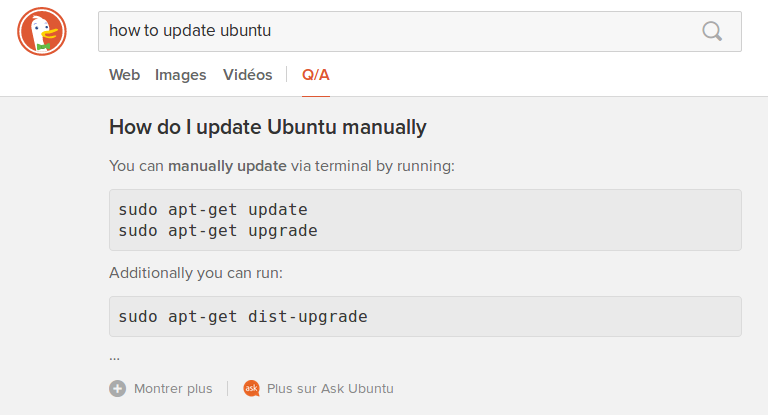Click the 'You can' text opening the answer
The height and width of the screenshot is (415, 768).
[136, 165]
